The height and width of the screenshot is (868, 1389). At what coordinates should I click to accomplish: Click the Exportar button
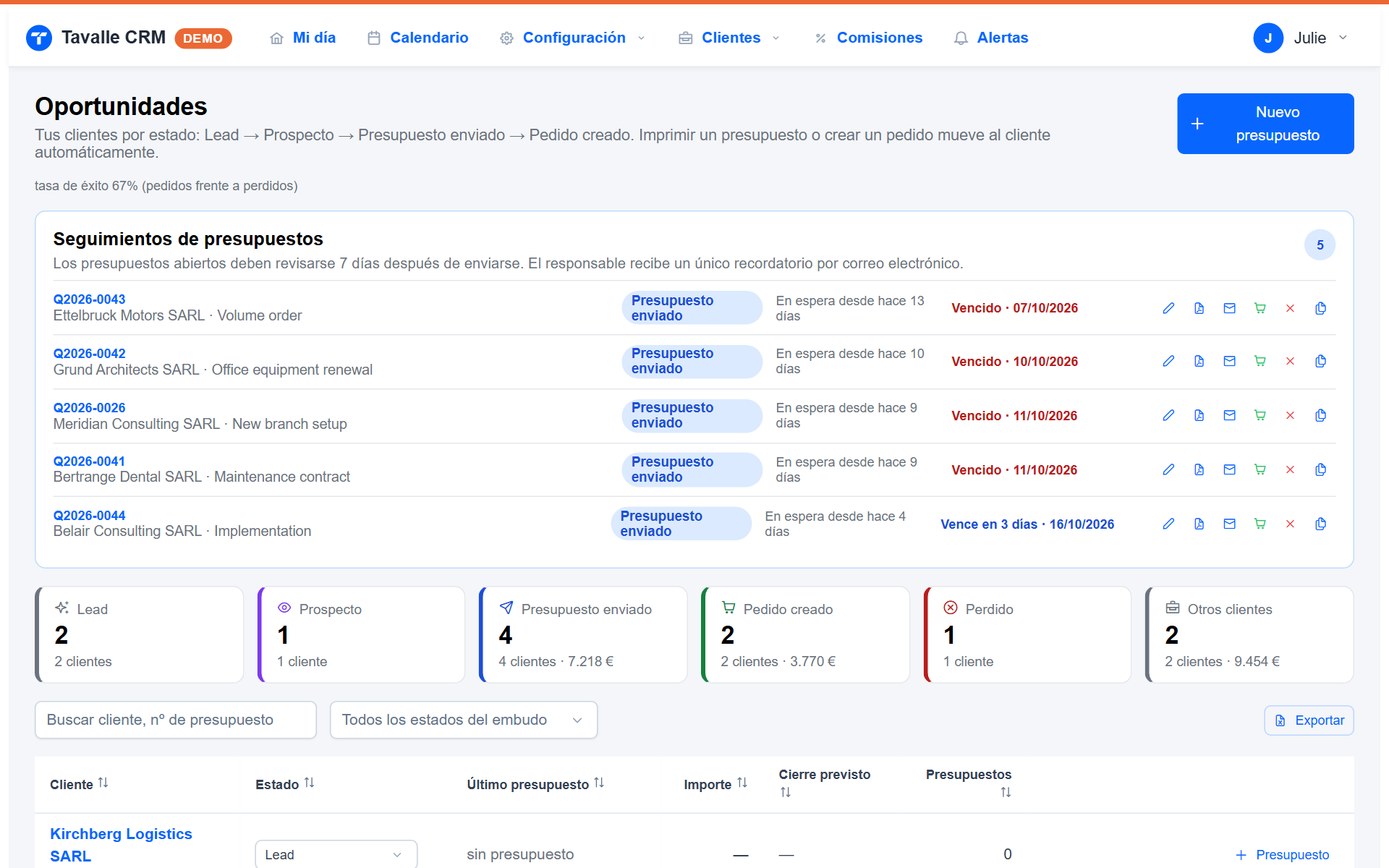[x=1309, y=720]
